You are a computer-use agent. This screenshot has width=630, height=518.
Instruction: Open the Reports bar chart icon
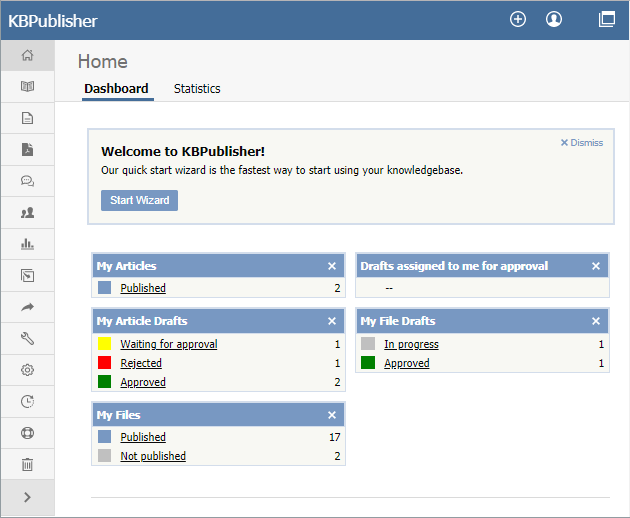(27, 244)
